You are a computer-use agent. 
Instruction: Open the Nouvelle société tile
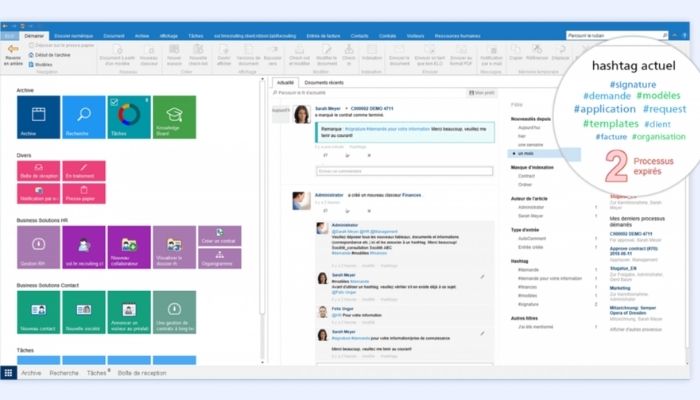pos(84,312)
